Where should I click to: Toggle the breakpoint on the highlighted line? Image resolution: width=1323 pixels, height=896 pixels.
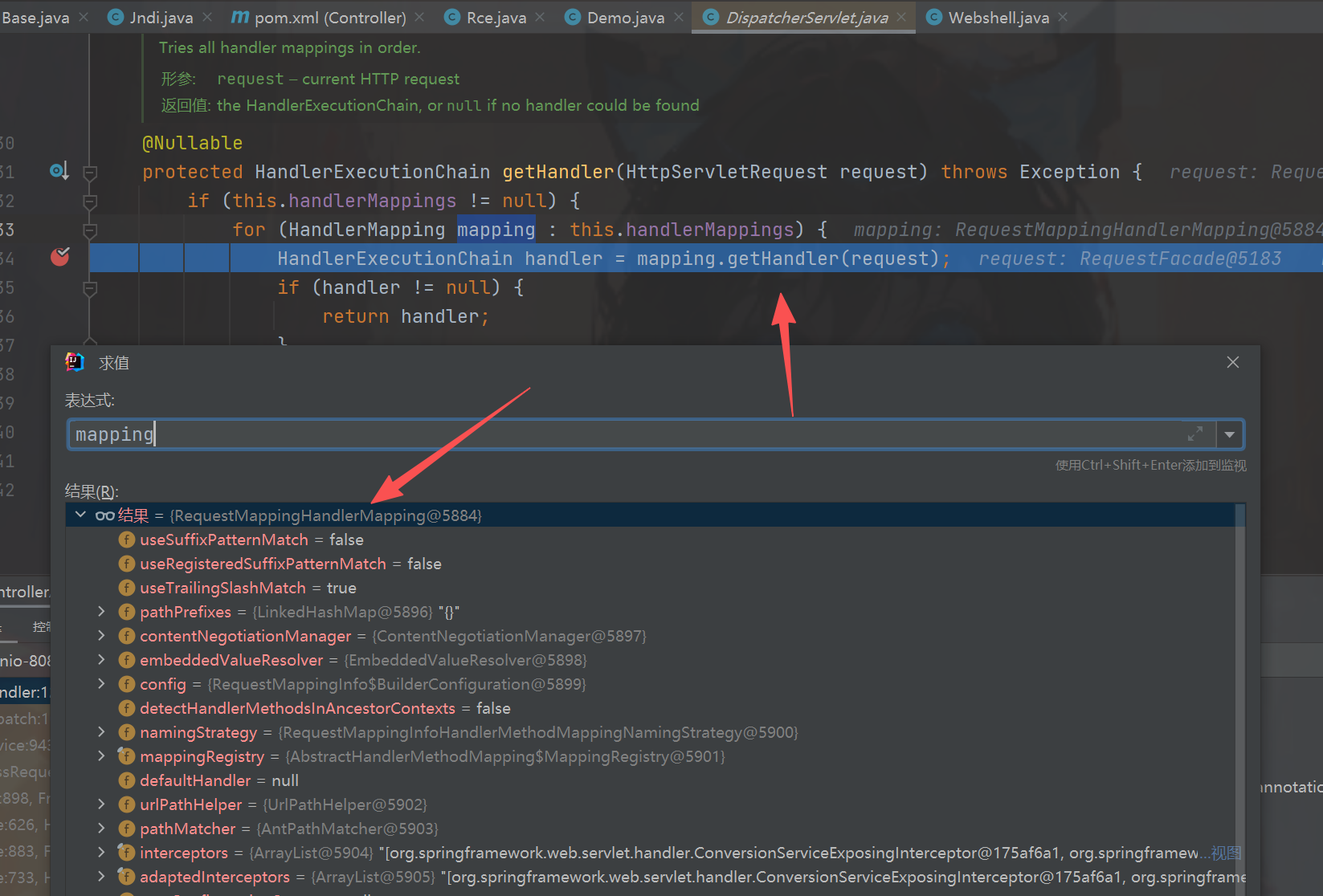point(60,257)
